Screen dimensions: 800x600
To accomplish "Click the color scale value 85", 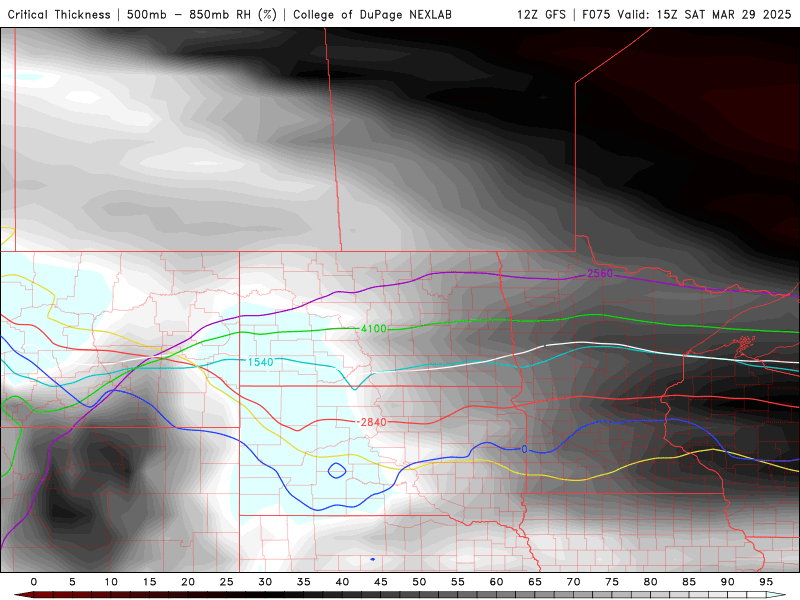I will (689, 582).
